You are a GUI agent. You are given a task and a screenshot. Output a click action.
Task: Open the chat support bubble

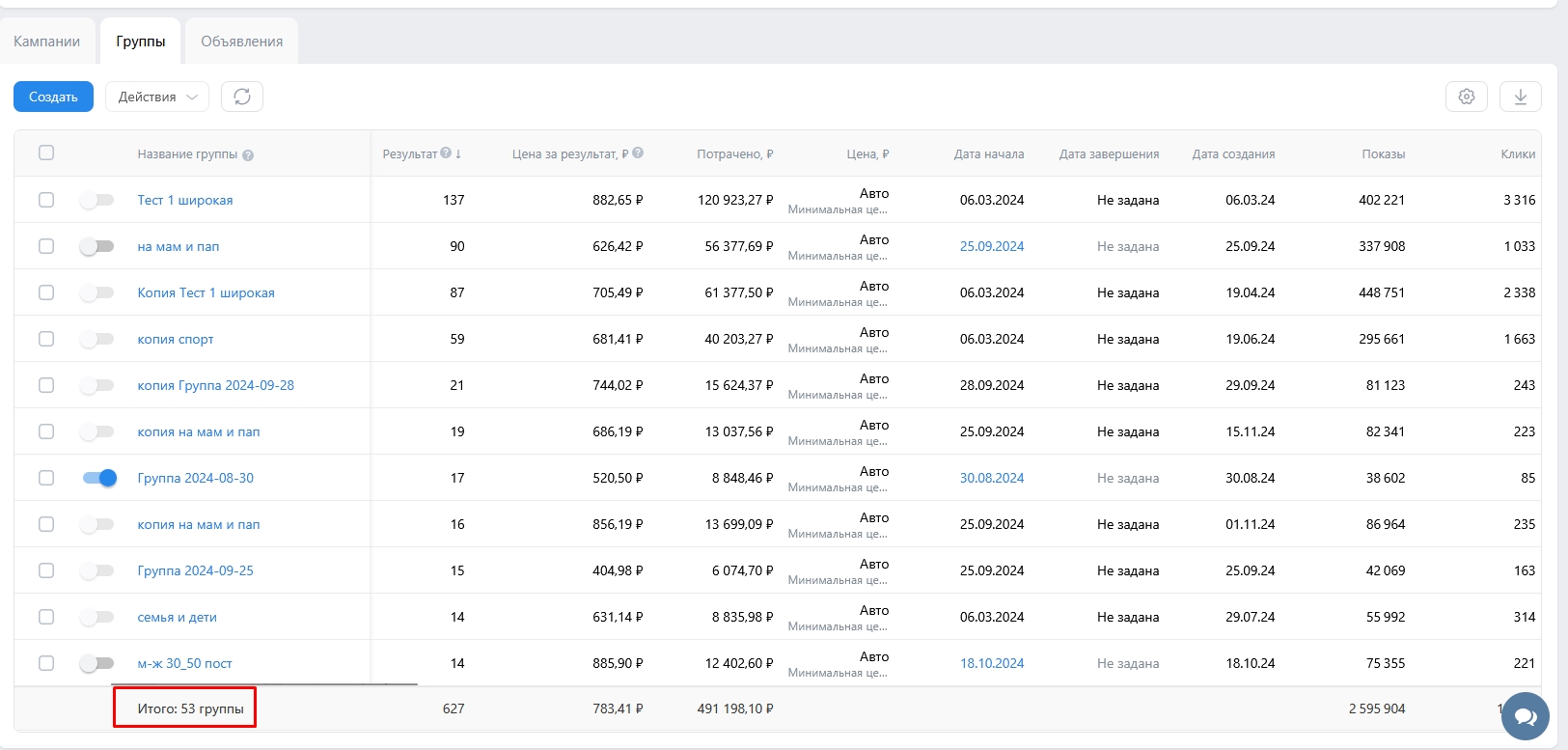pyautogui.click(x=1526, y=716)
